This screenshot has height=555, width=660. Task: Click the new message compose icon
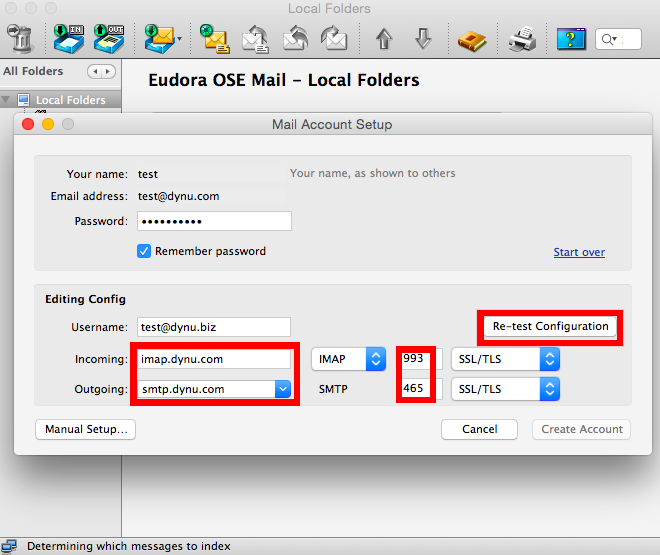coord(215,39)
